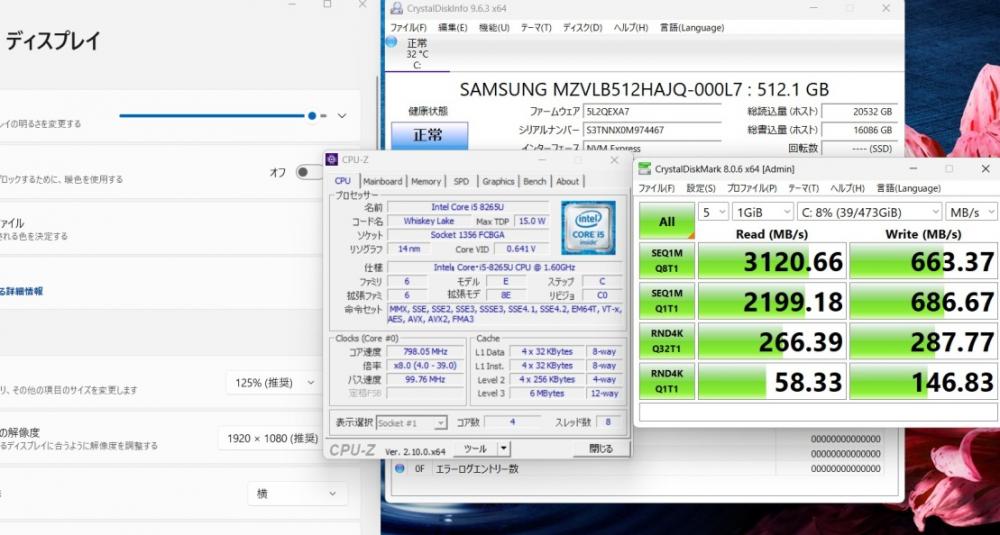Close the CrystalDiskMark window
This screenshot has height=535, width=1000.
(985, 169)
